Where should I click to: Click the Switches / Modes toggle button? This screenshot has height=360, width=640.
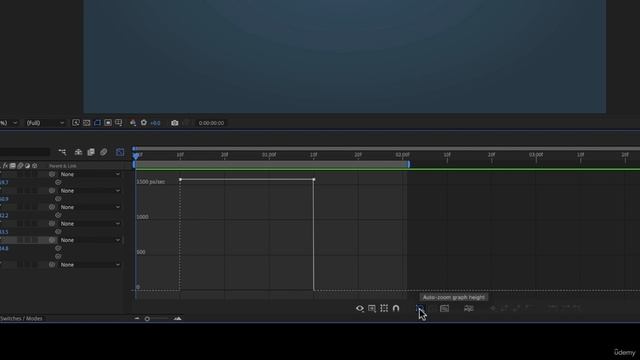click(x=21, y=318)
